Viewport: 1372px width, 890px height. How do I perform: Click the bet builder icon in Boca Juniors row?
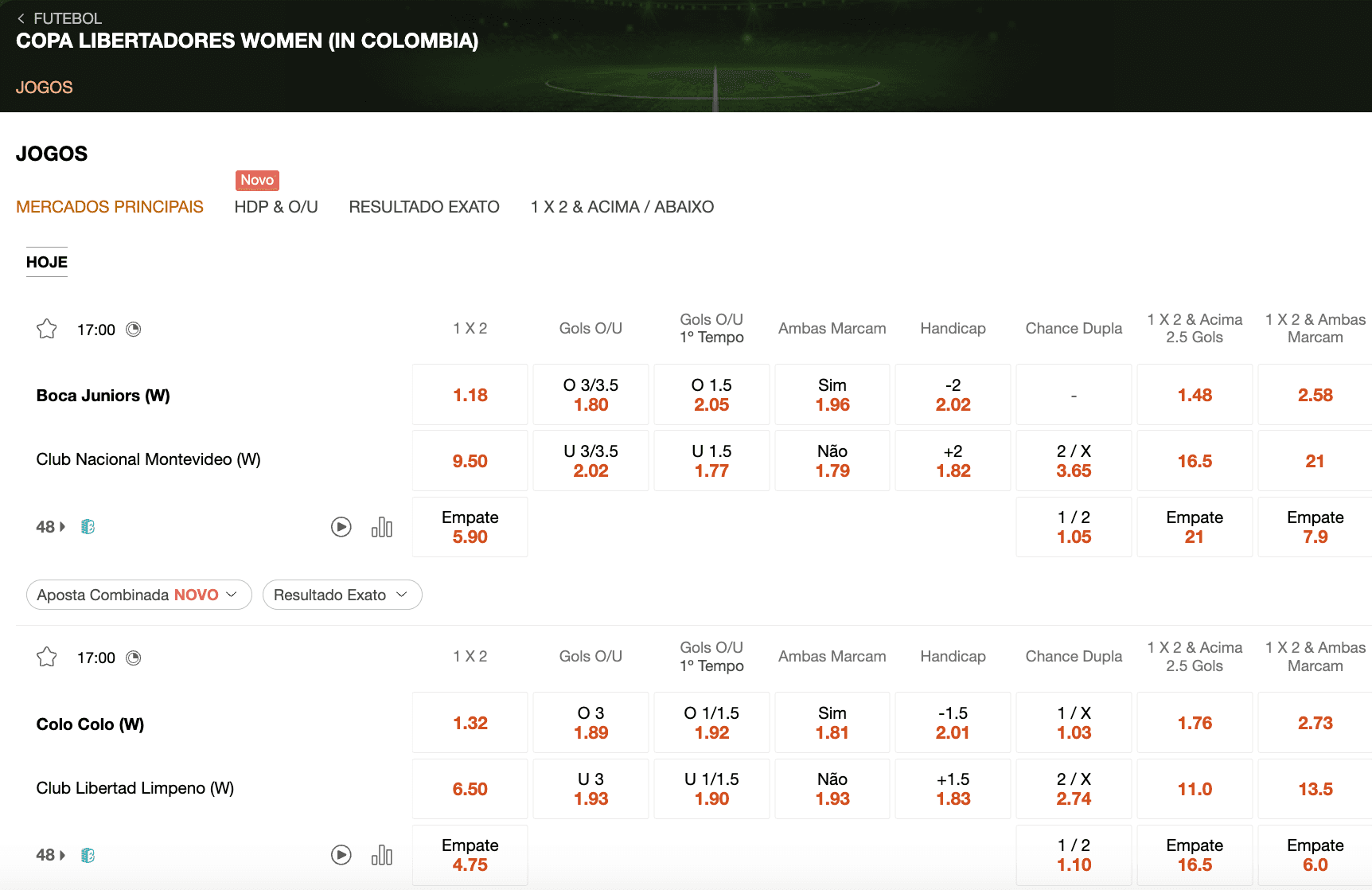point(88,526)
